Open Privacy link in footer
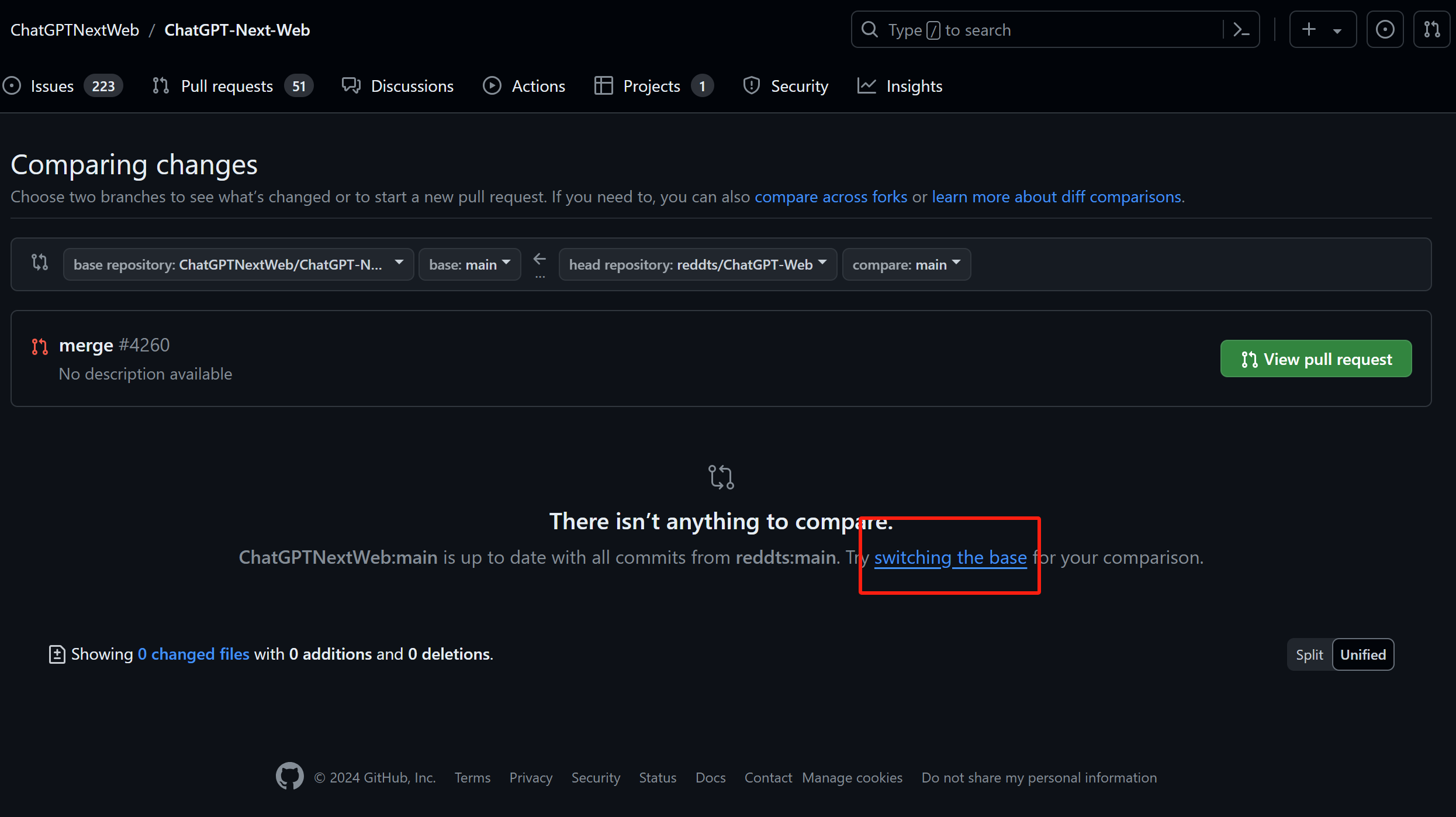 530,777
